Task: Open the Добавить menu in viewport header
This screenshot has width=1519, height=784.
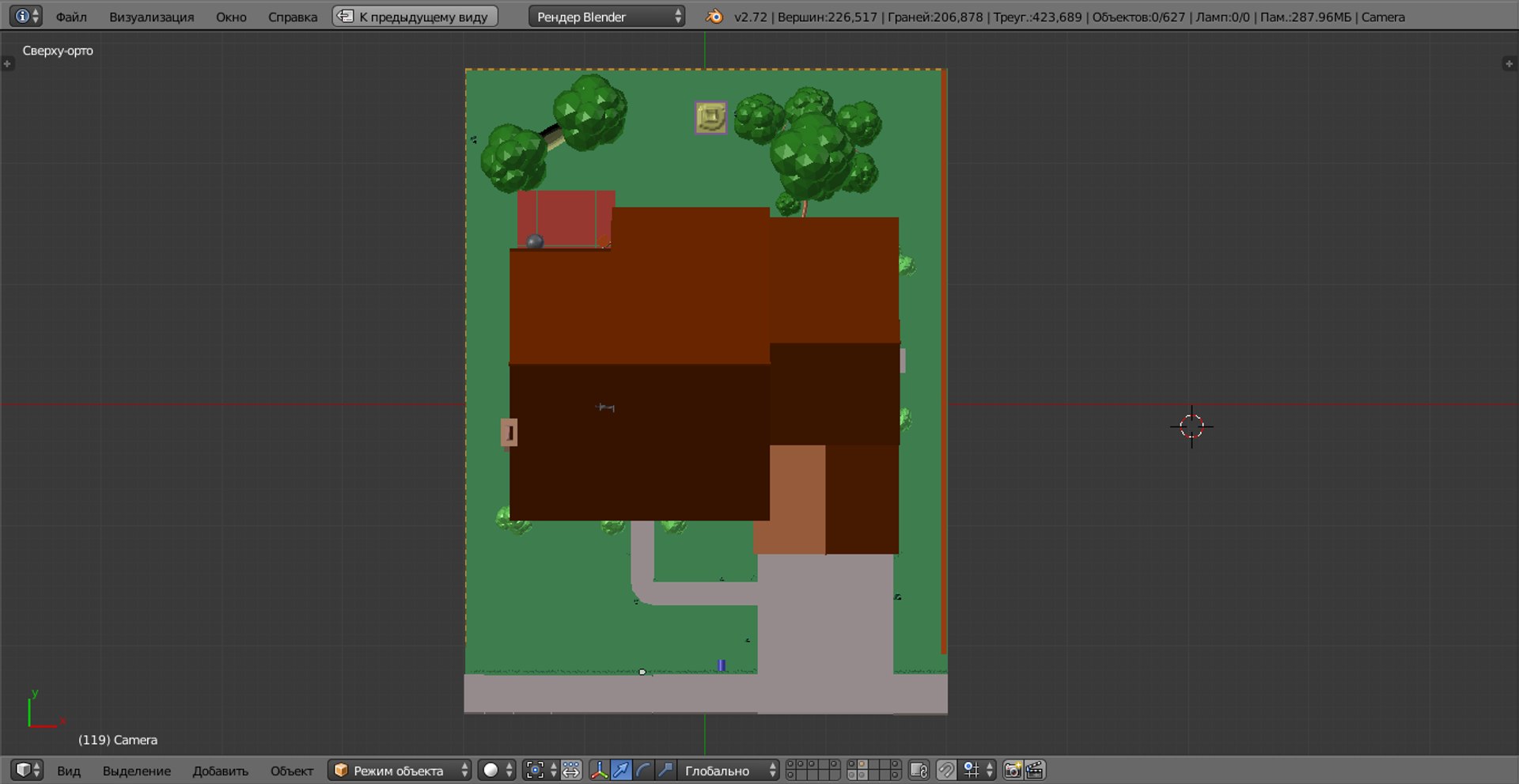Action: [220, 771]
